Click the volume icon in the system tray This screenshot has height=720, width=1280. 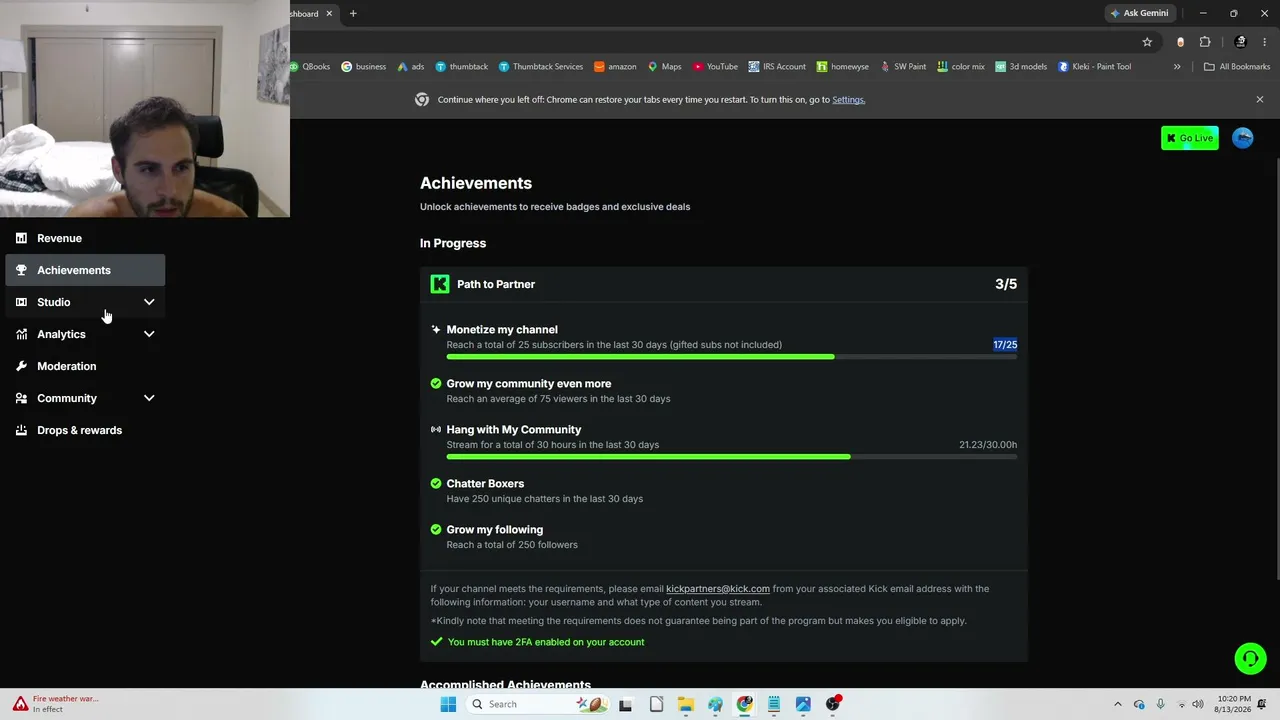[x=1197, y=704]
